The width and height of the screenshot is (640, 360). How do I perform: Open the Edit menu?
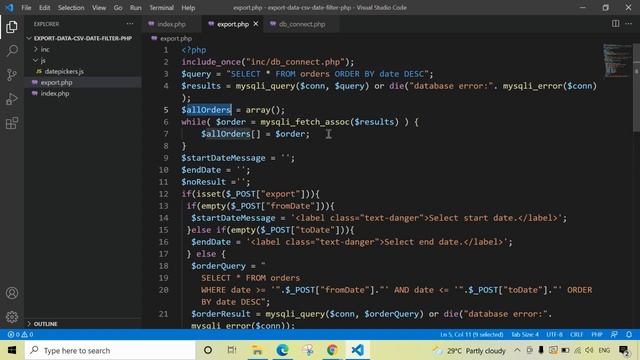click(44, 8)
